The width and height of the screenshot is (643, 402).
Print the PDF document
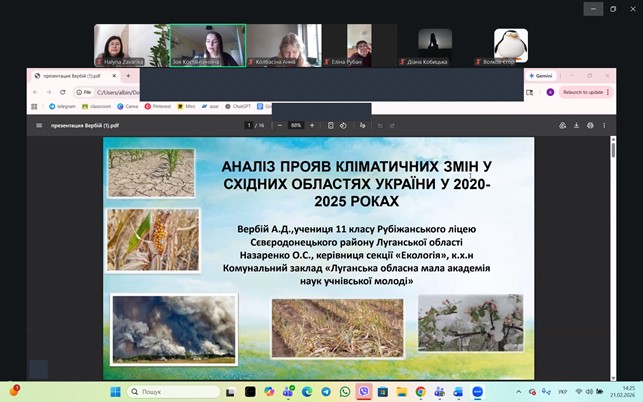coord(590,126)
